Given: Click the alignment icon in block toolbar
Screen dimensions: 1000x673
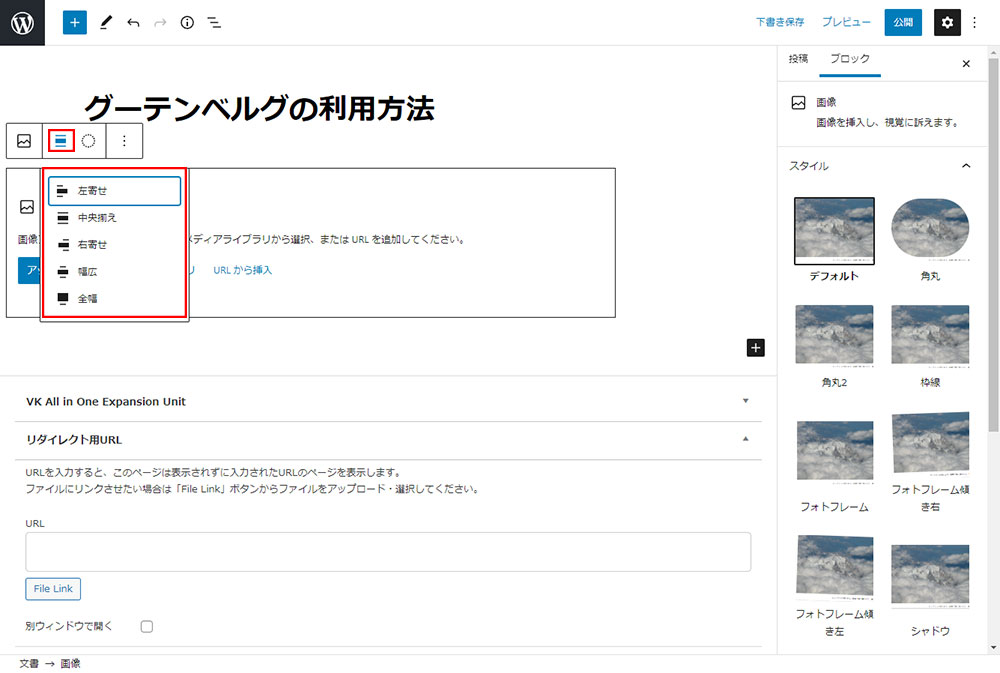Looking at the screenshot, I should tap(61, 141).
